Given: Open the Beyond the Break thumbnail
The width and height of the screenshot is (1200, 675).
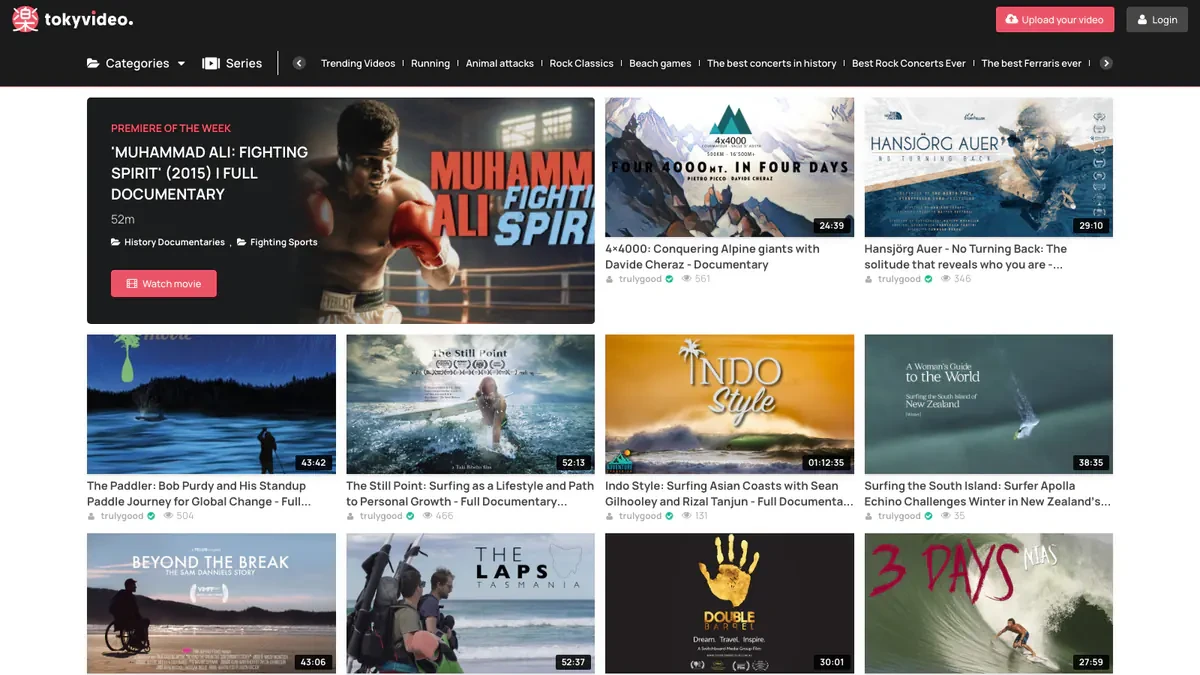Looking at the screenshot, I should 211,603.
